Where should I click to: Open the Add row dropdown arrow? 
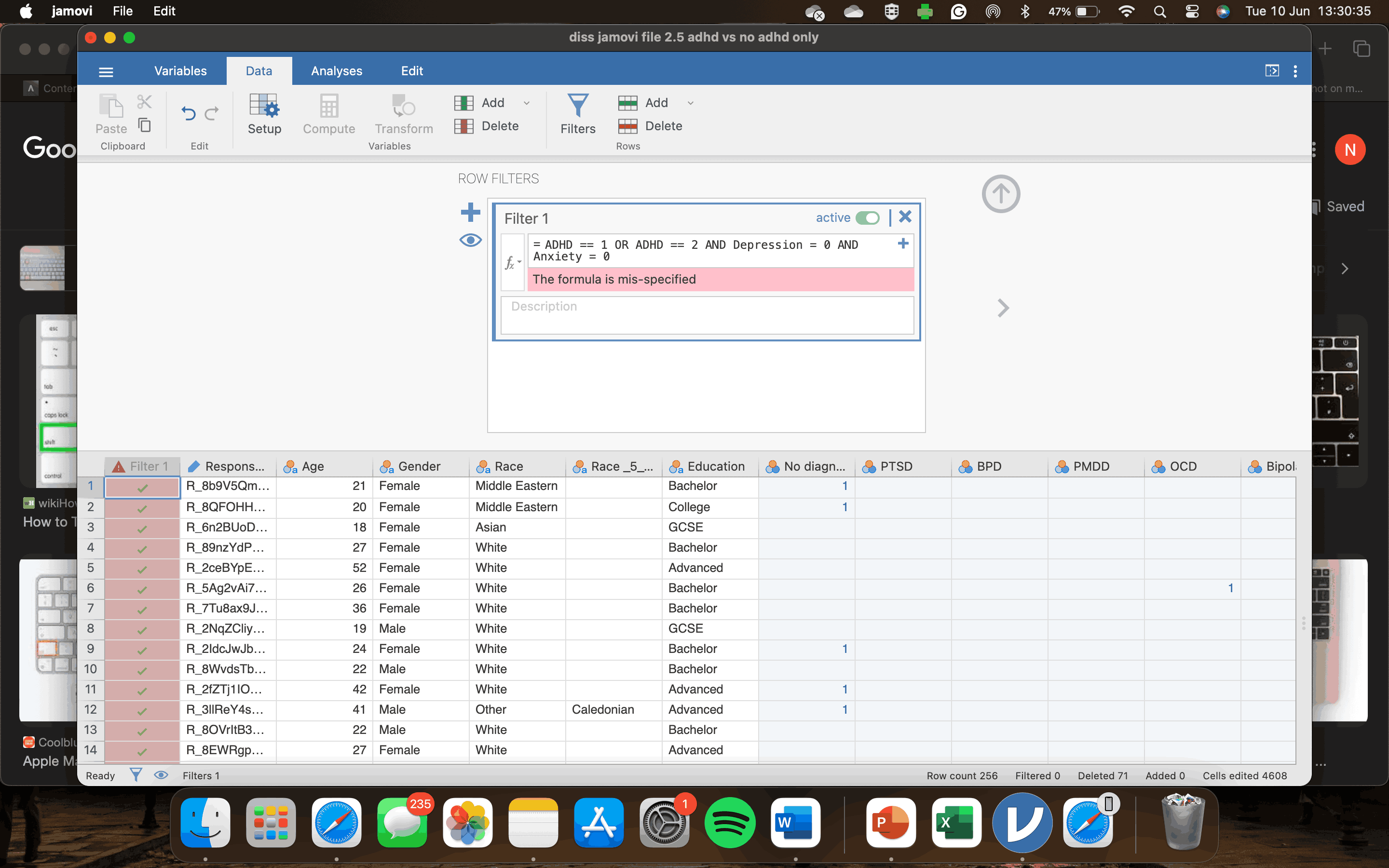691,103
